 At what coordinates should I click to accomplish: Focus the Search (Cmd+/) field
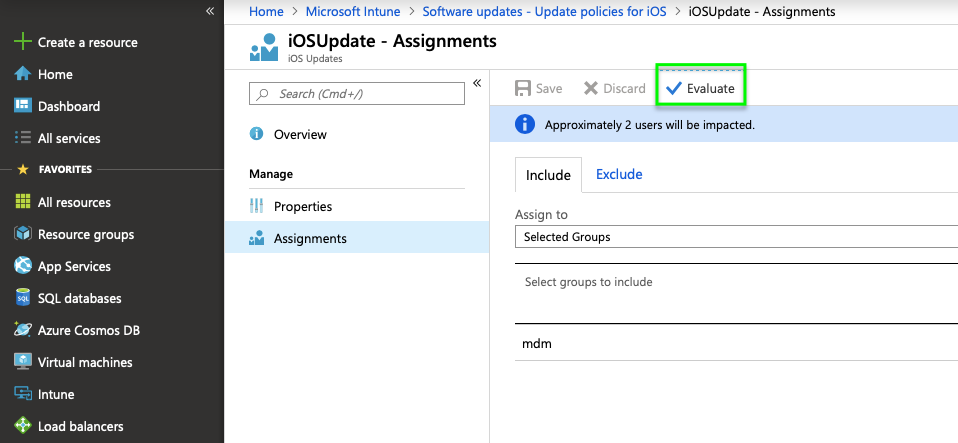(357, 93)
